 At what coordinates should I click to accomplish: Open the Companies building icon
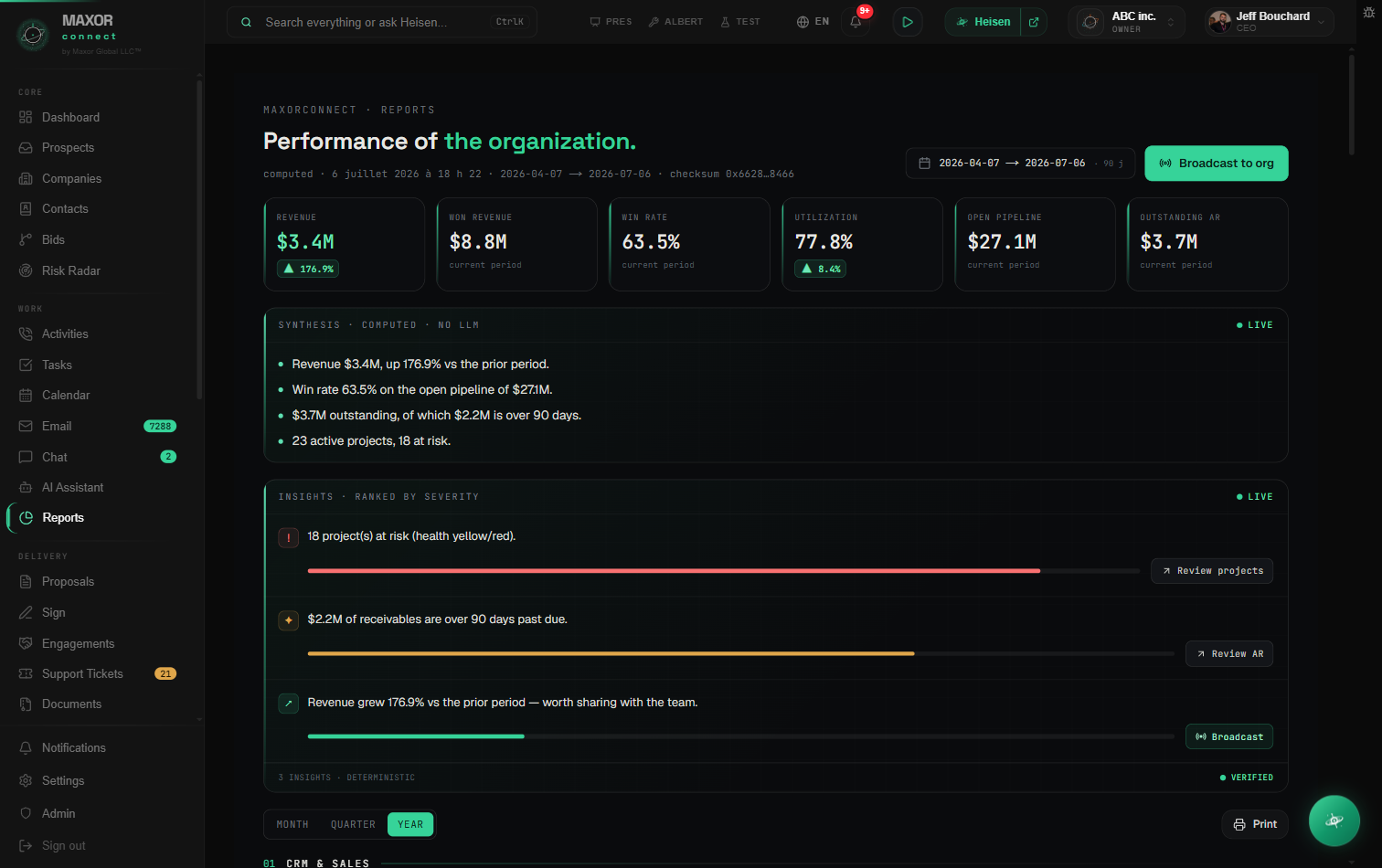[x=26, y=178]
